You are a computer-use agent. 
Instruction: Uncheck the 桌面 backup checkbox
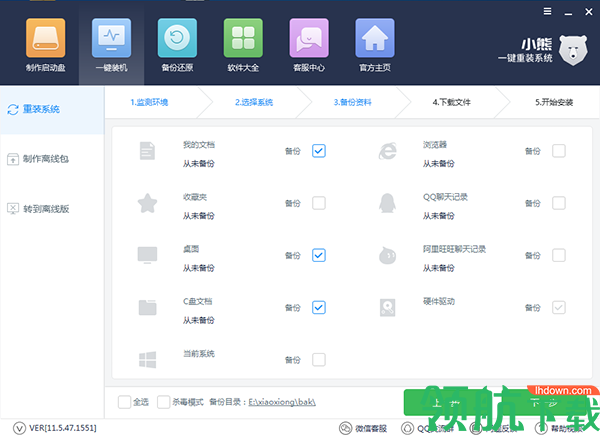click(319, 255)
